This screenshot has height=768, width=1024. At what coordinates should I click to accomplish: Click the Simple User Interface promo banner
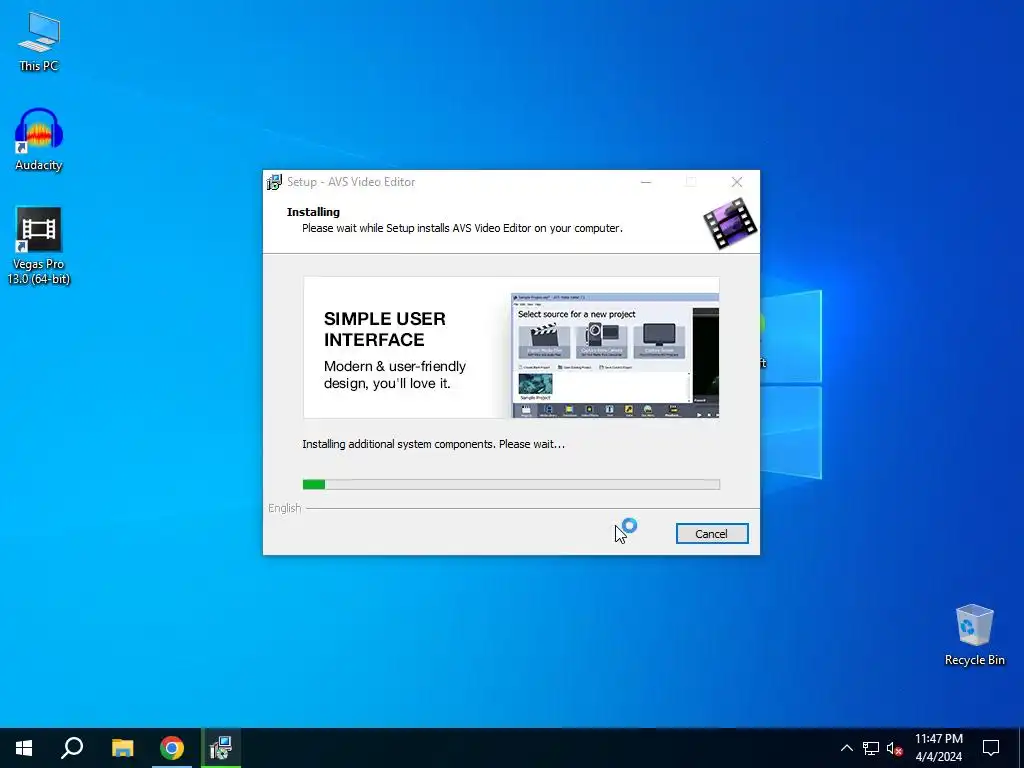point(511,347)
